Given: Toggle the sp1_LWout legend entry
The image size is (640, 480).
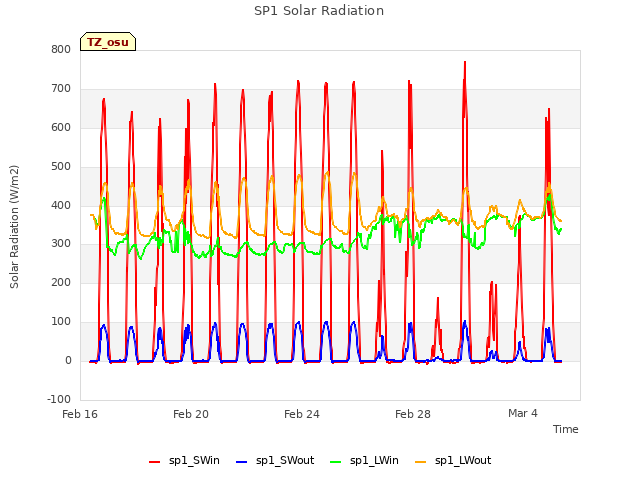Looking at the screenshot, I should [x=453, y=461].
